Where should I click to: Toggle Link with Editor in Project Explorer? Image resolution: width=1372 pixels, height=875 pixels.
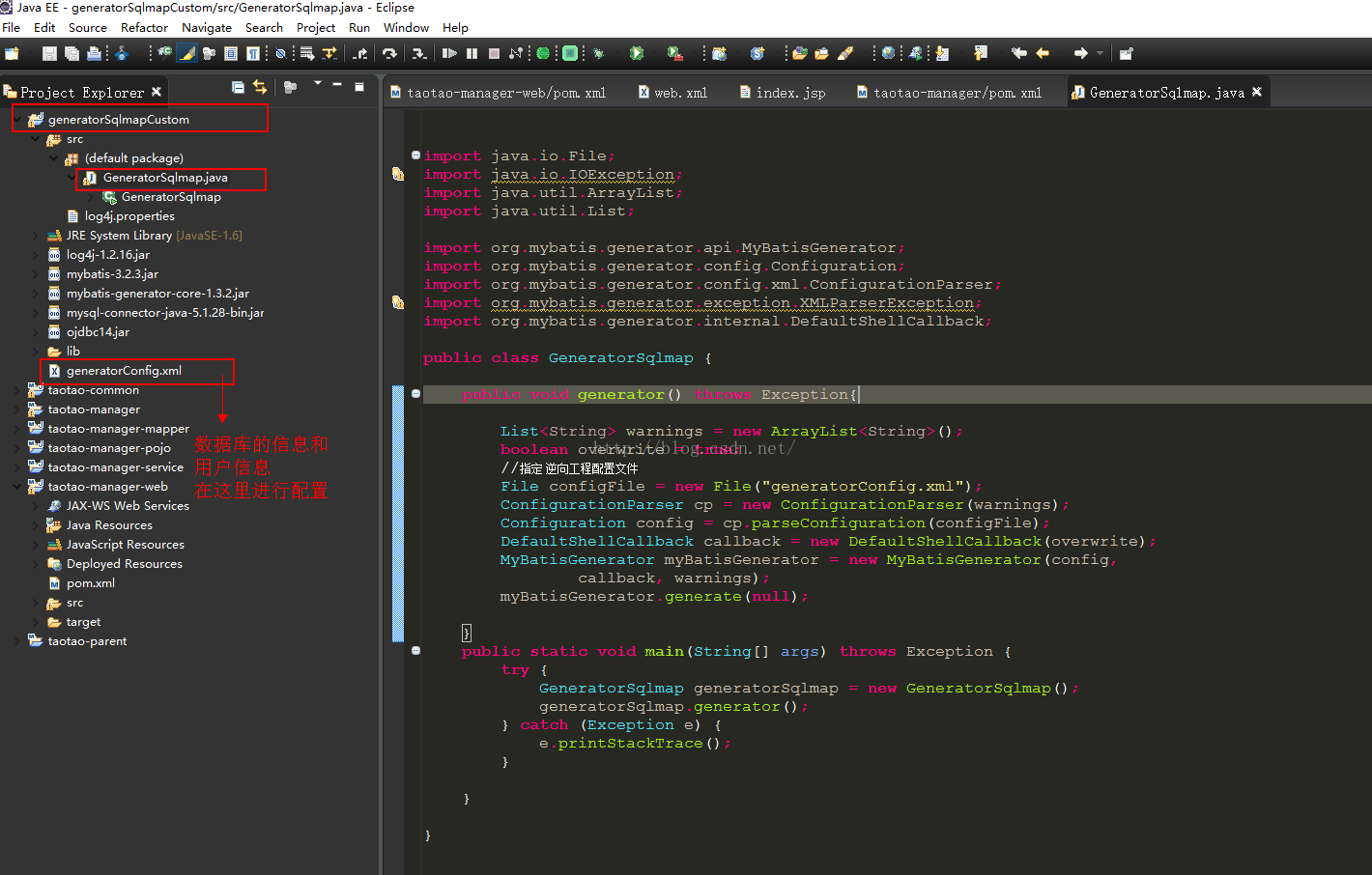point(260,88)
